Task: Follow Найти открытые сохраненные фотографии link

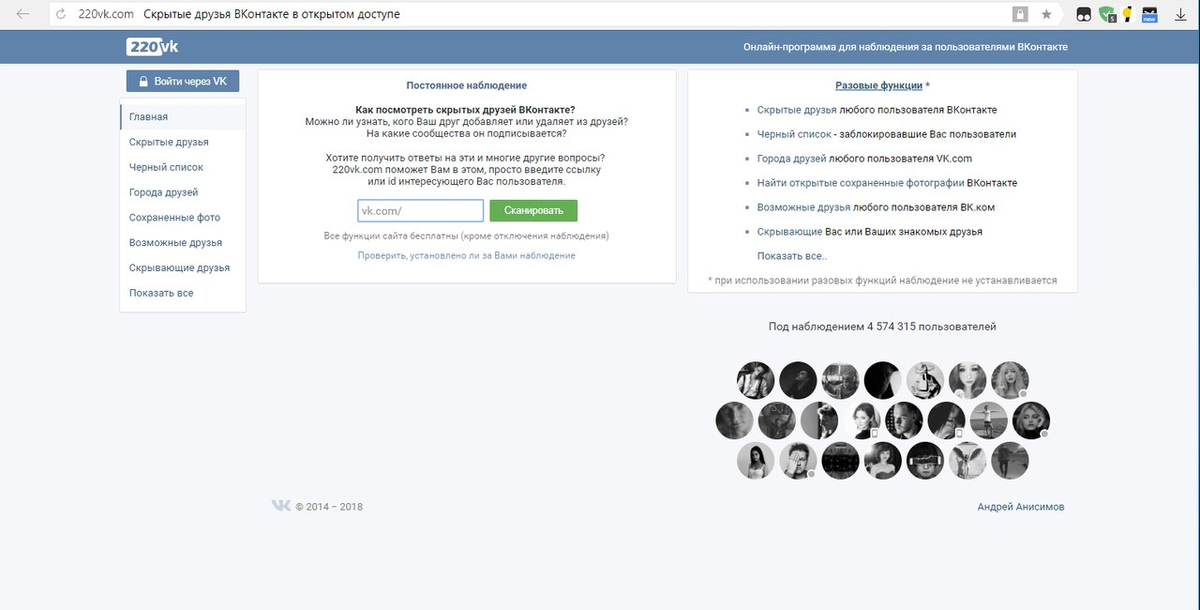Action: pyautogui.click(x=860, y=183)
